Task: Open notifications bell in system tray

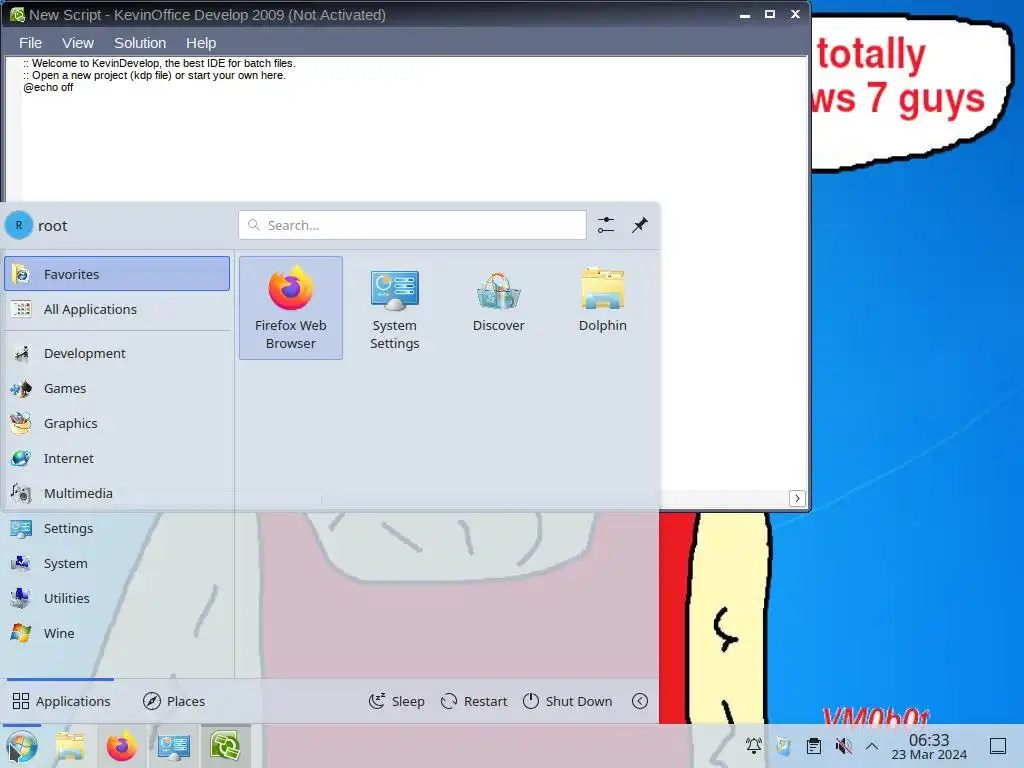Action: click(754, 746)
